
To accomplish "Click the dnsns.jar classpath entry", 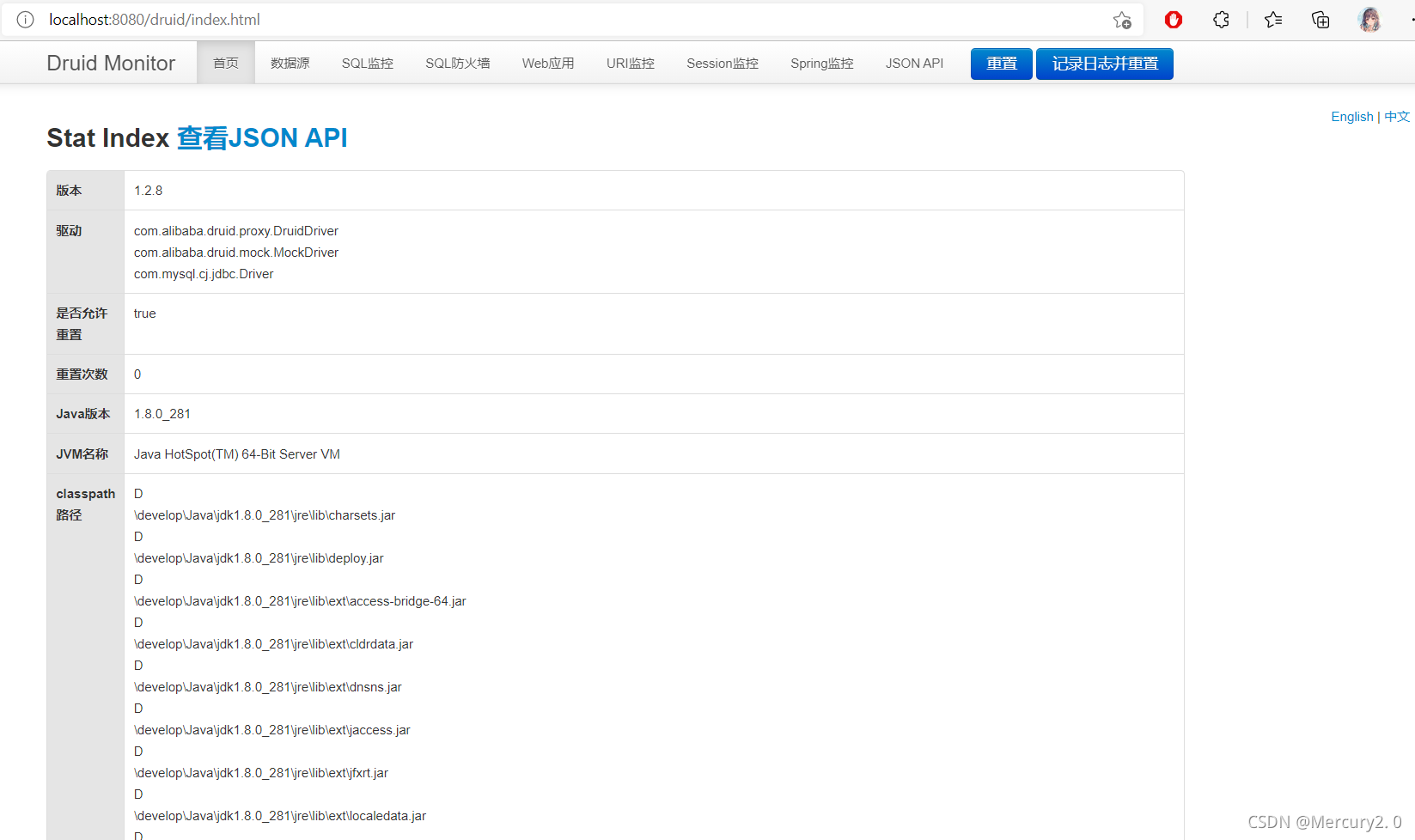I will (268, 687).
